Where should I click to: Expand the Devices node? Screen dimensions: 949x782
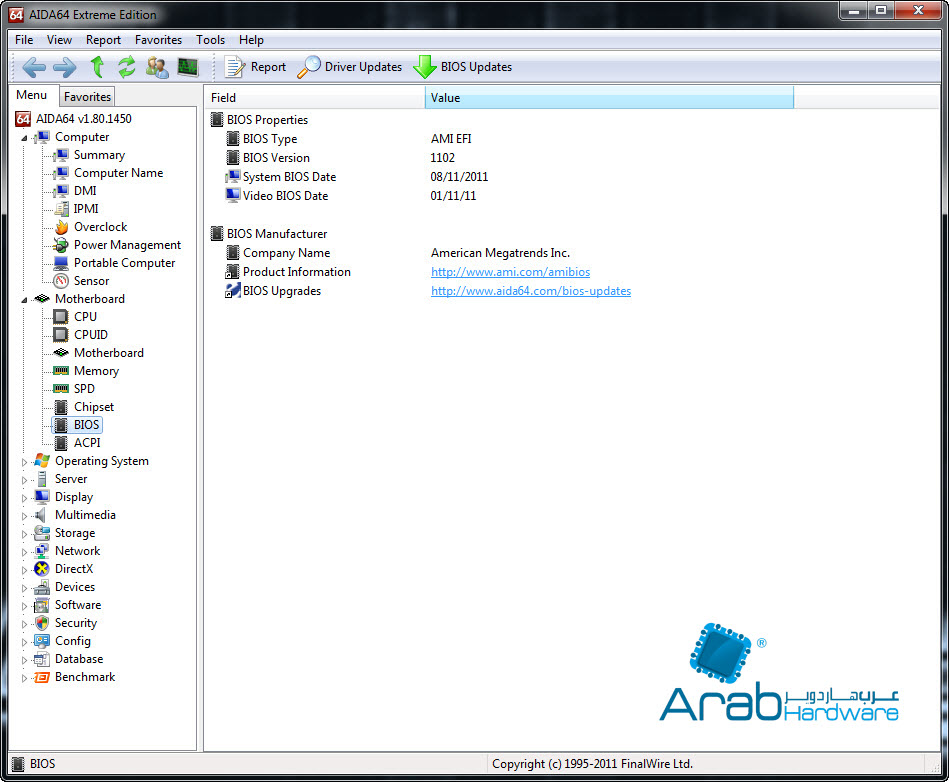pos(24,588)
